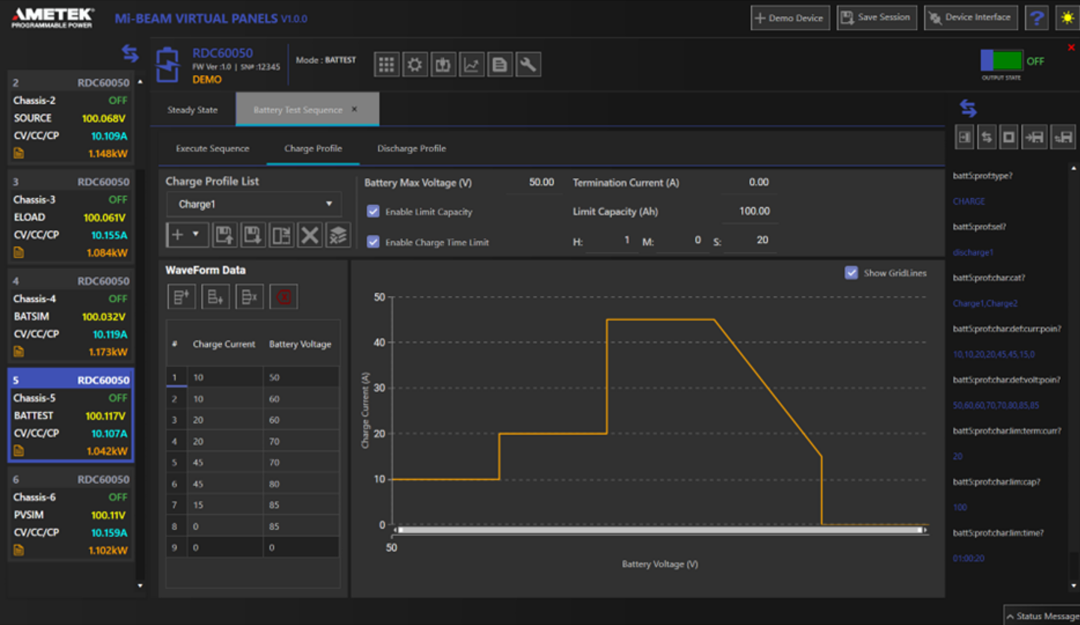Toggle Enable Limit Capacity checkbox

[373, 212]
